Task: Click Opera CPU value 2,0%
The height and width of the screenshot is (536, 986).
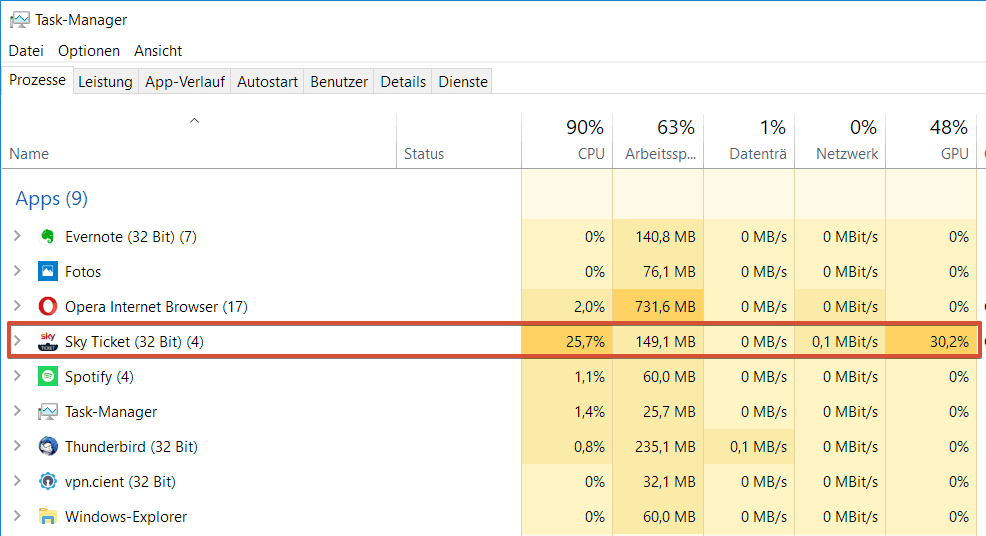Action: pyautogui.click(x=589, y=307)
